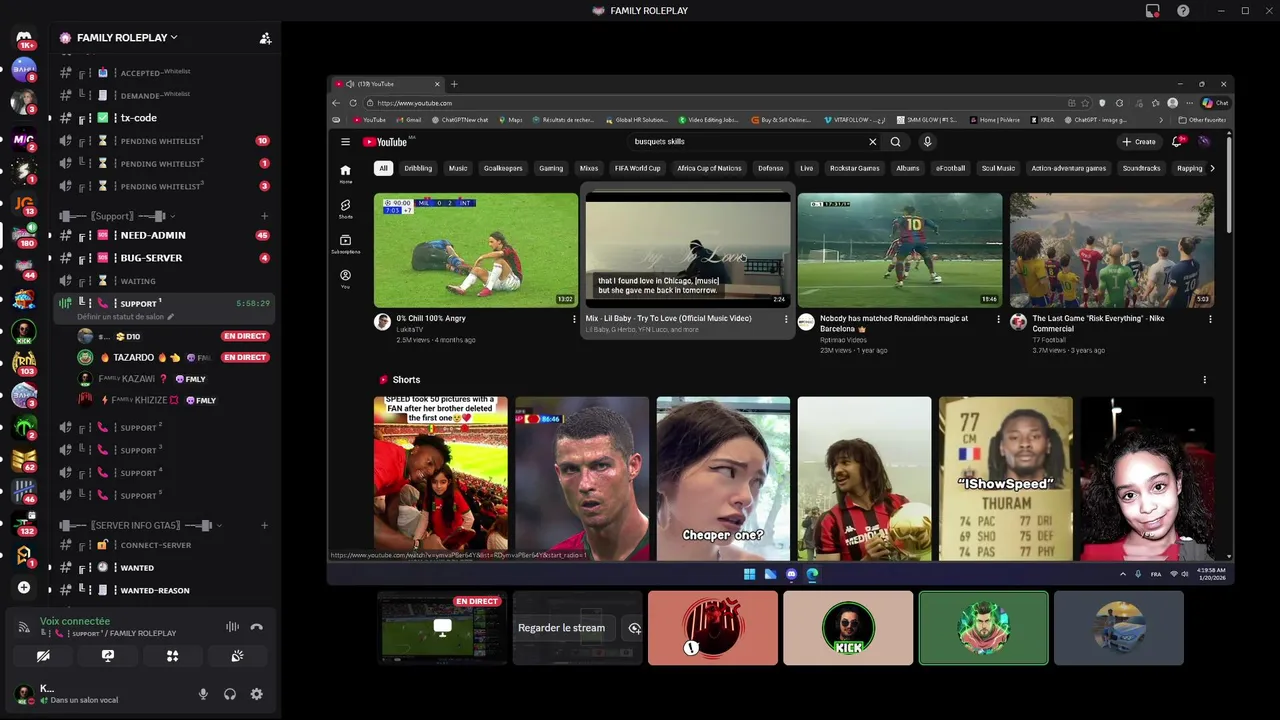
Task: Open '0% Chill 100% Angry' video thumbnail
Action: pos(476,250)
